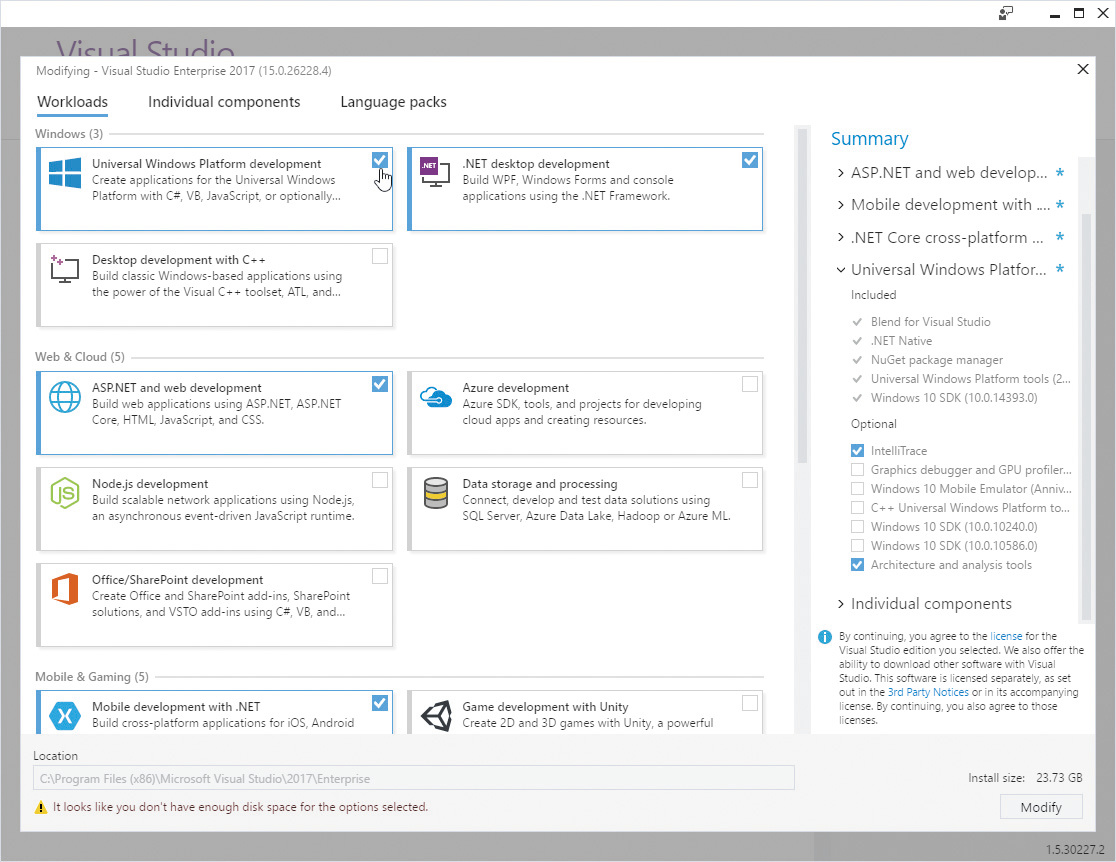Viewport: 1116px width, 862px height.
Task: Click the Unity game development icon
Action: (x=435, y=716)
